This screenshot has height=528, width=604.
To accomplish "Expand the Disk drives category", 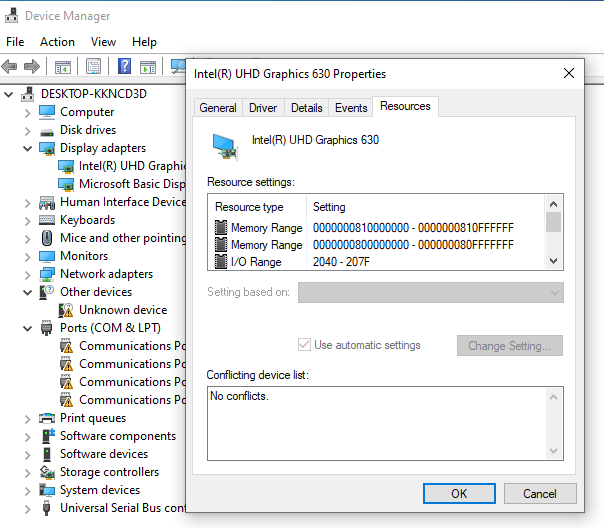I will pyautogui.click(x=27, y=131).
